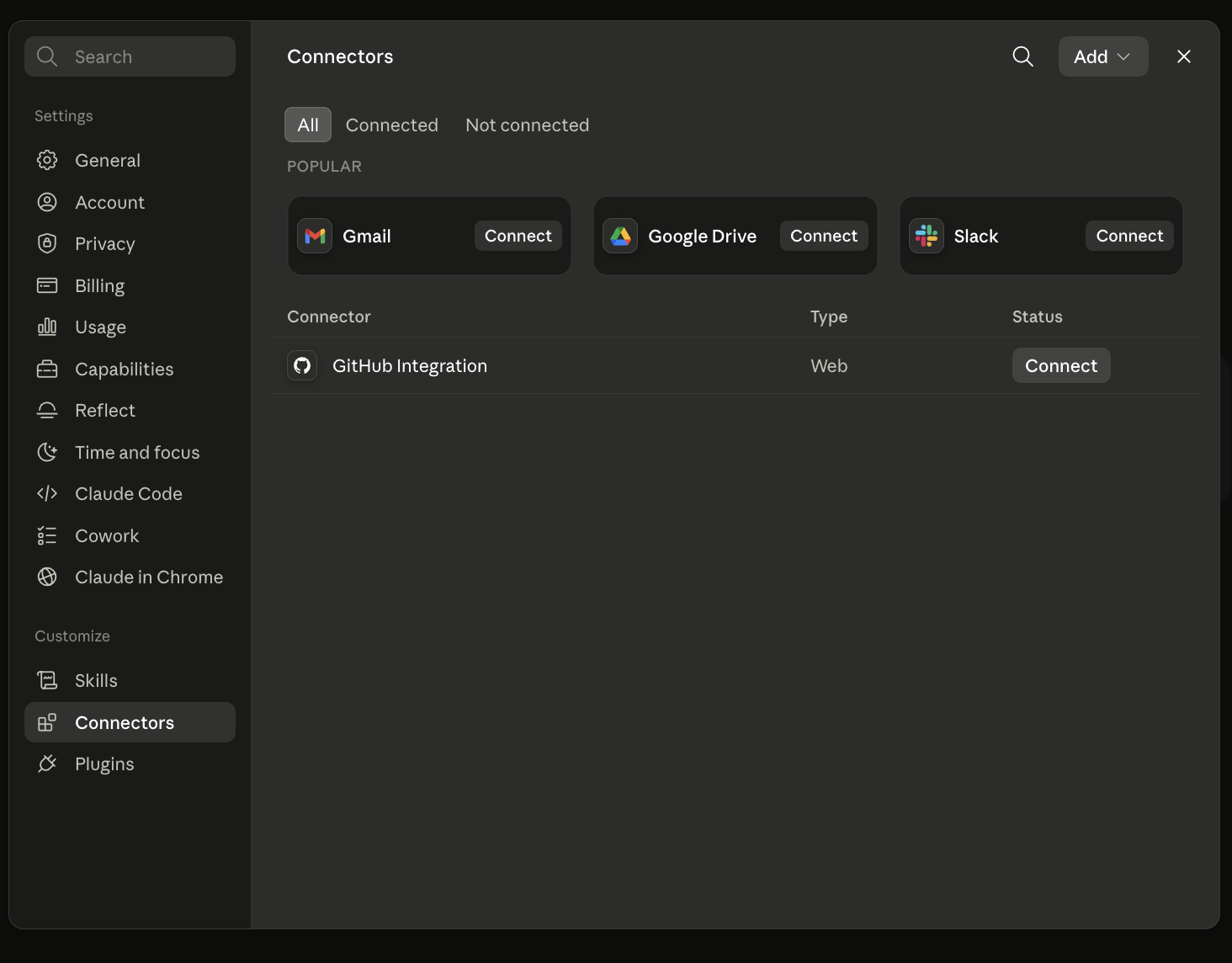Image resolution: width=1232 pixels, height=963 pixels.
Task: Switch to the Not connected filter tab
Action: 528,125
